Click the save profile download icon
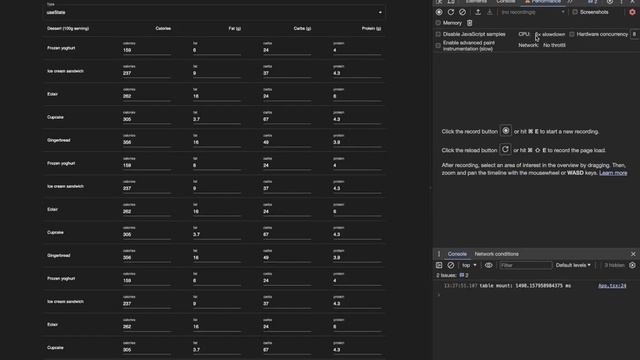The image size is (640, 360). (489, 12)
